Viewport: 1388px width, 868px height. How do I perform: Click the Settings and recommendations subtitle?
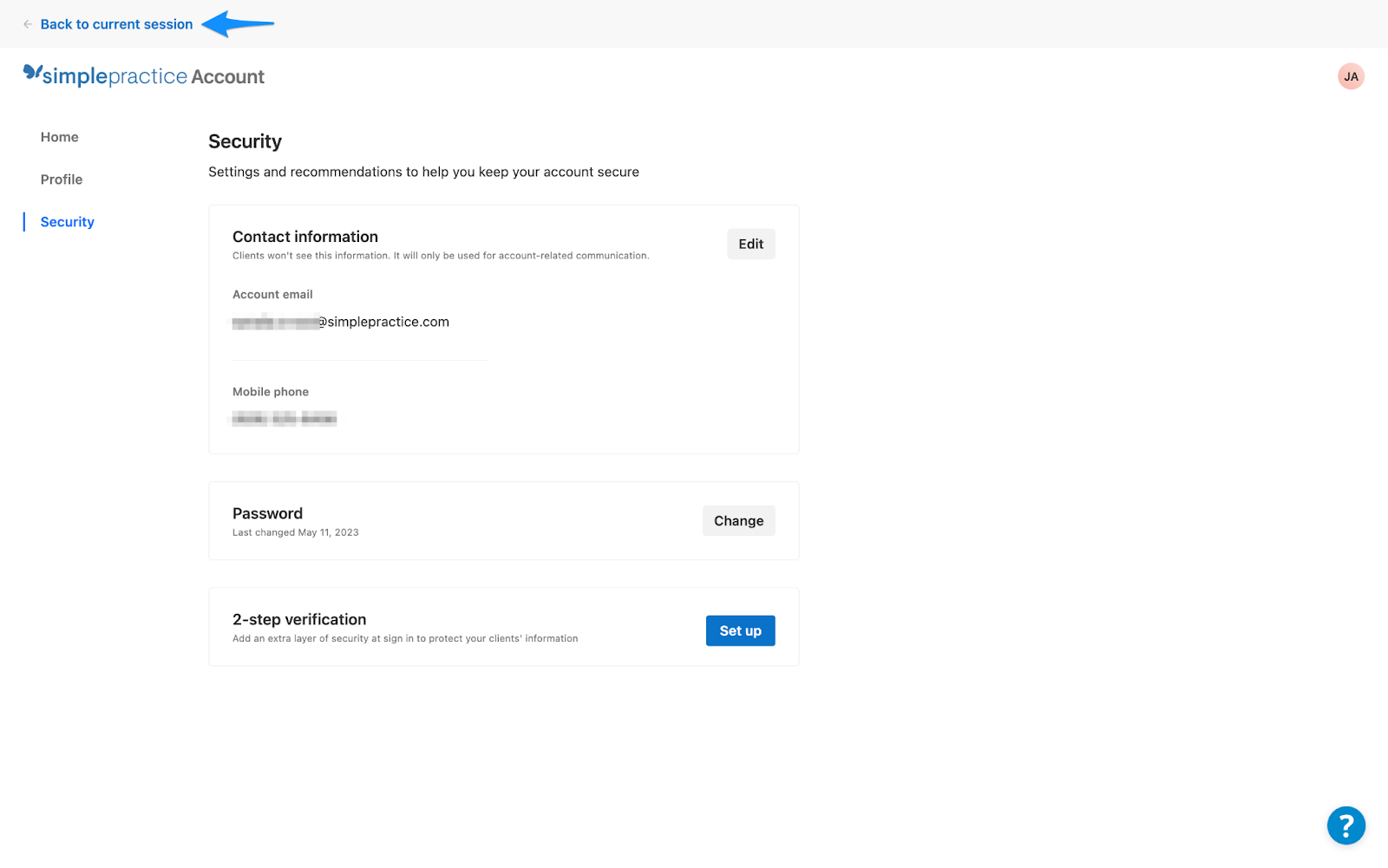(423, 172)
